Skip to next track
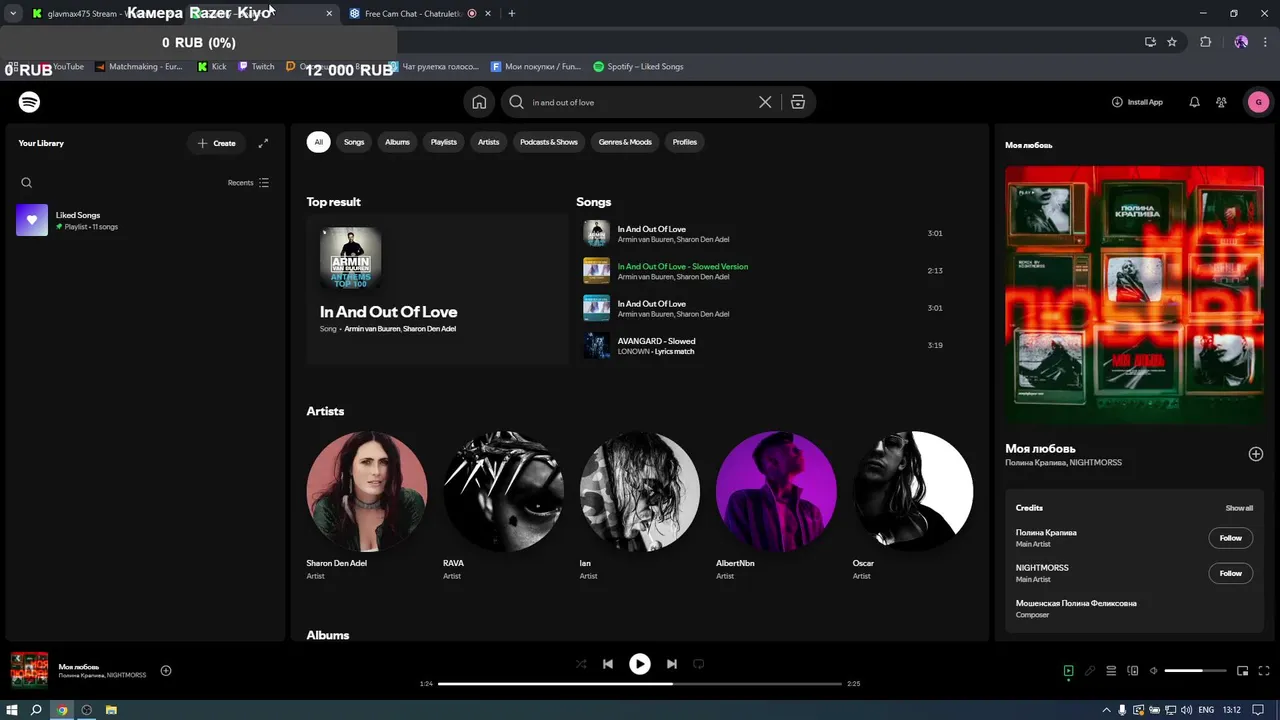 point(672,664)
